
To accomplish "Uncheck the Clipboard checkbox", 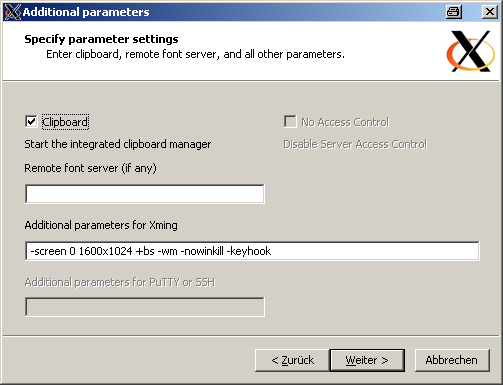I will point(31,122).
